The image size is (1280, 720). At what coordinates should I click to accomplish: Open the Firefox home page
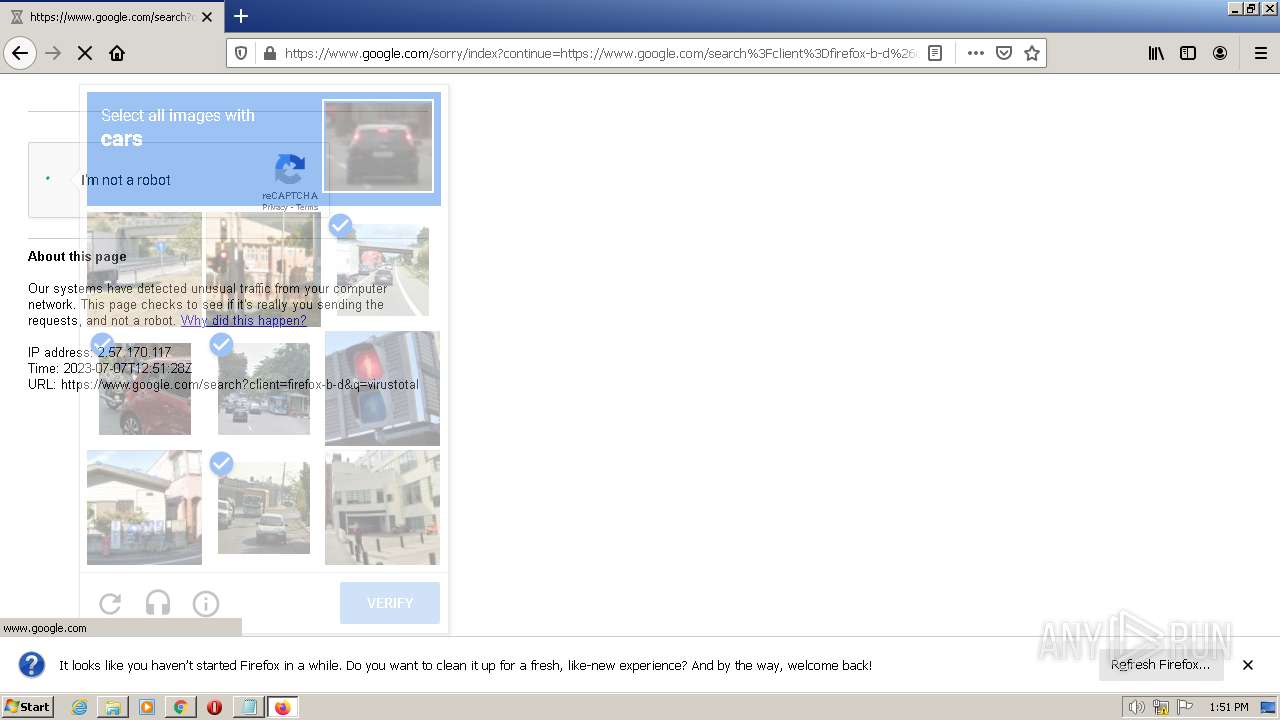coord(117,53)
